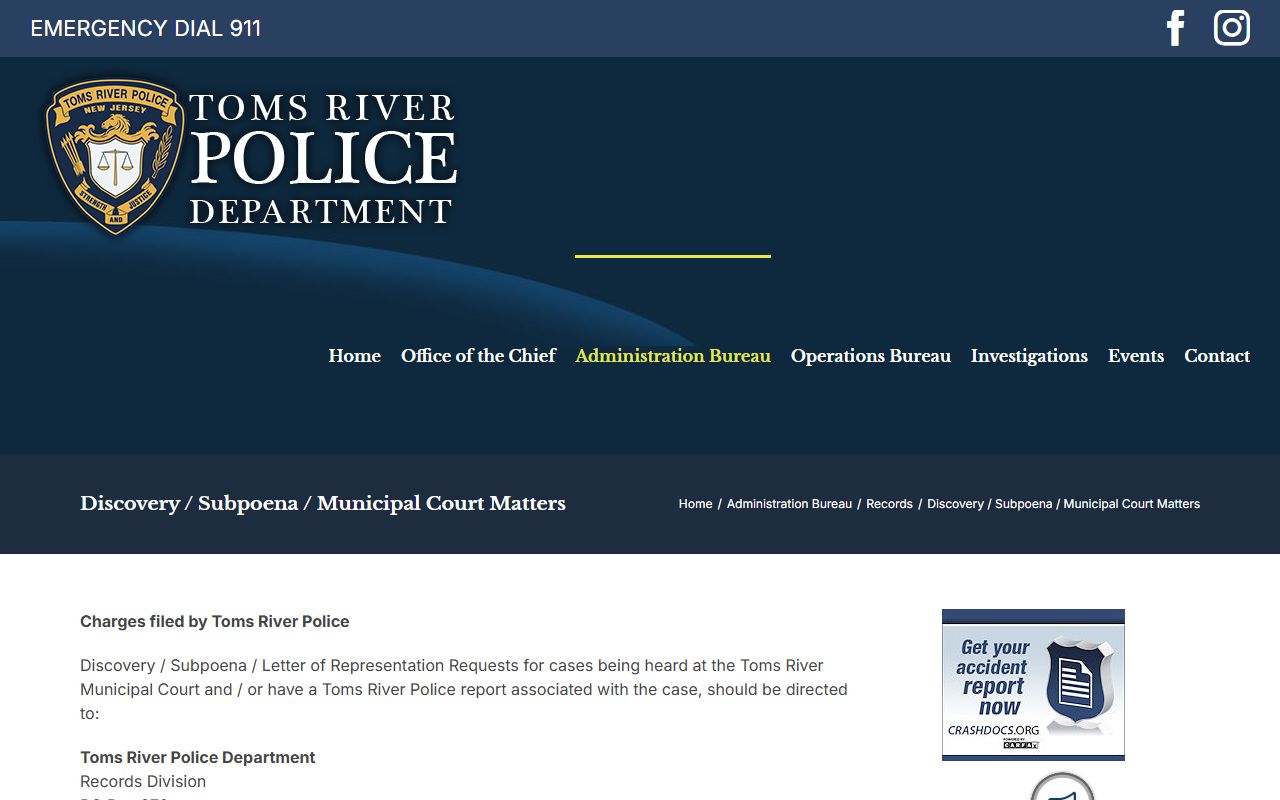Click the page heading Discovery / Subpoena / Municipal Court Matters
This screenshot has height=800, width=1280.
[x=323, y=504]
